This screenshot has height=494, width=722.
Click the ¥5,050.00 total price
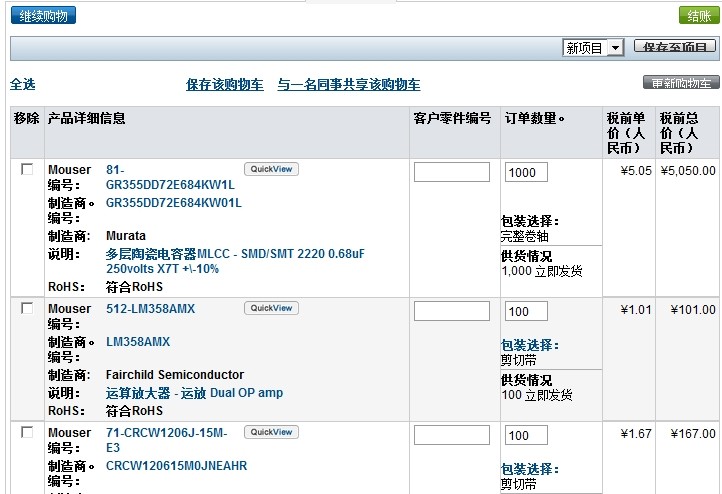coord(688,171)
